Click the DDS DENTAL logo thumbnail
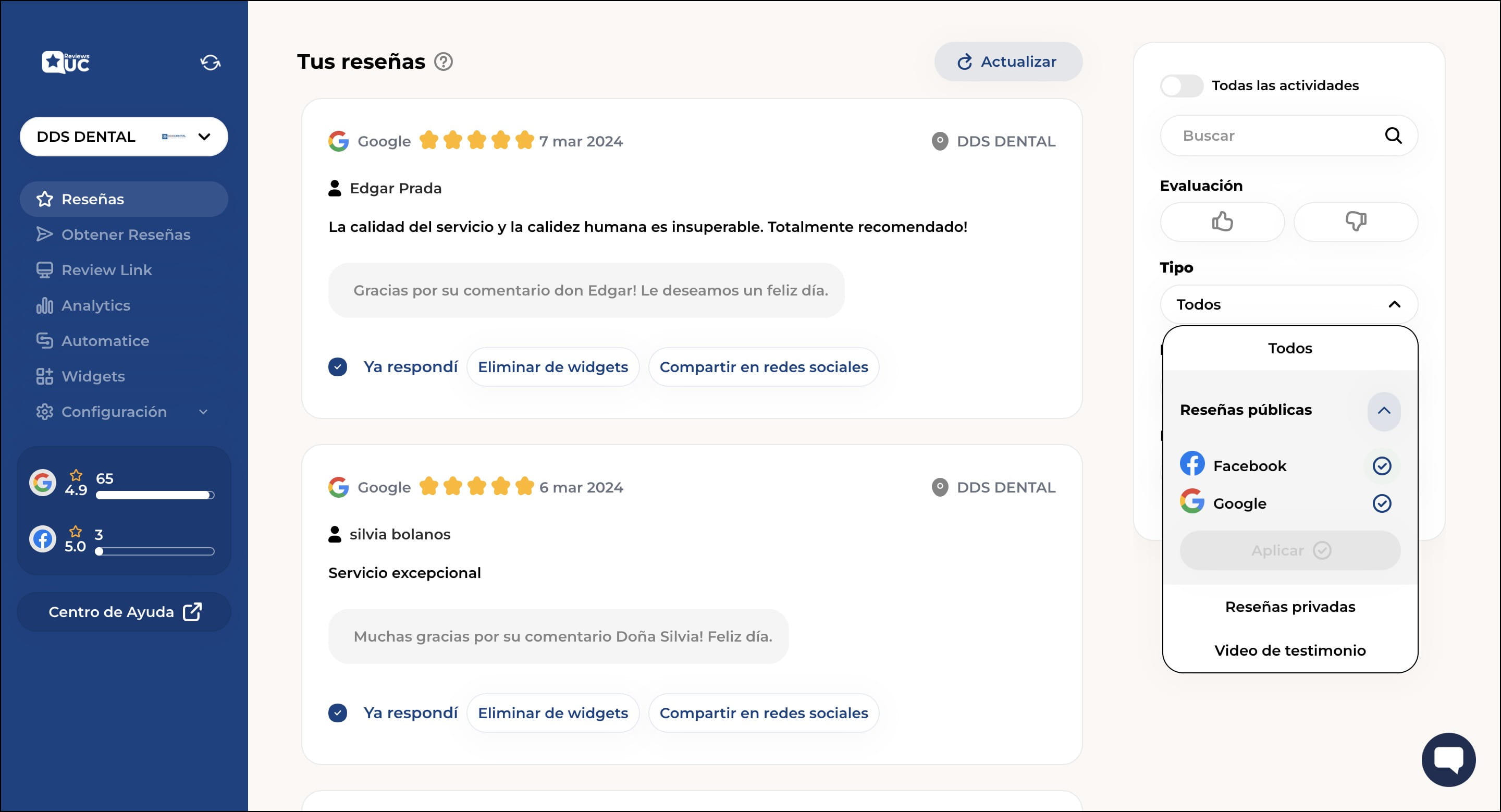This screenshot has height=812, width=1501. pos(174,137)
